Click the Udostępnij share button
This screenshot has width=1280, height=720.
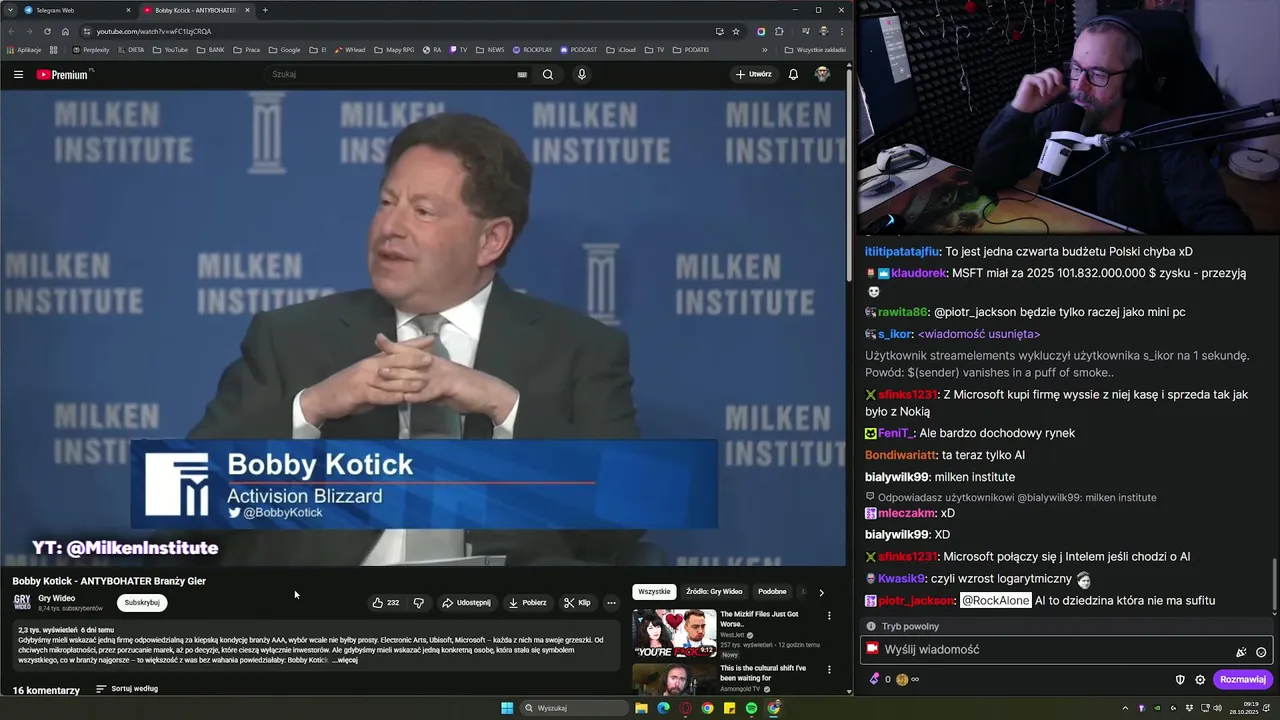pyautogui.click(x=467, y=603)
